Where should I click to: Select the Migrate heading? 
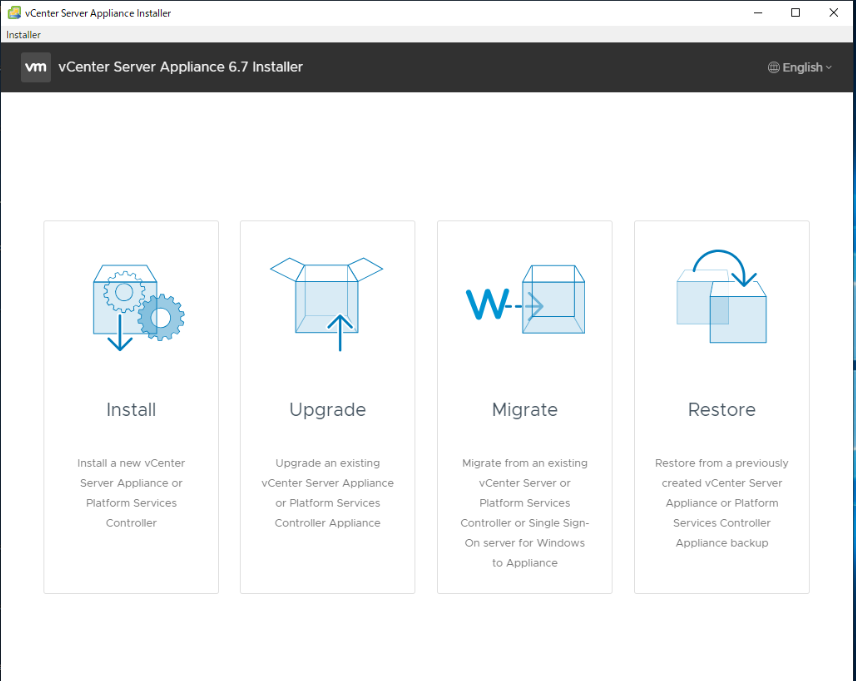coord(525,410)
